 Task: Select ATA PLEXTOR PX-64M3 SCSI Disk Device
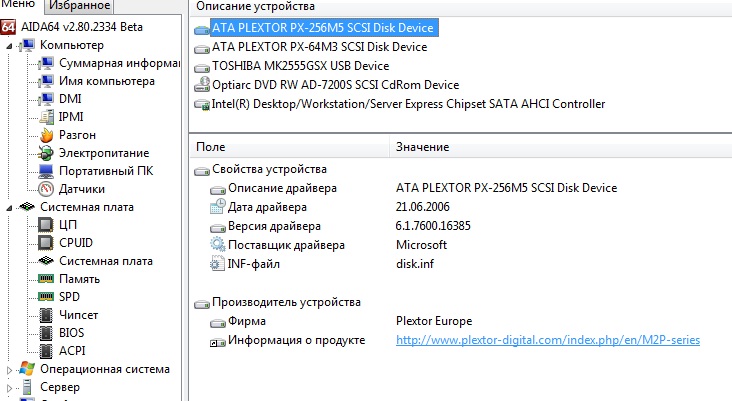[320, 46]
